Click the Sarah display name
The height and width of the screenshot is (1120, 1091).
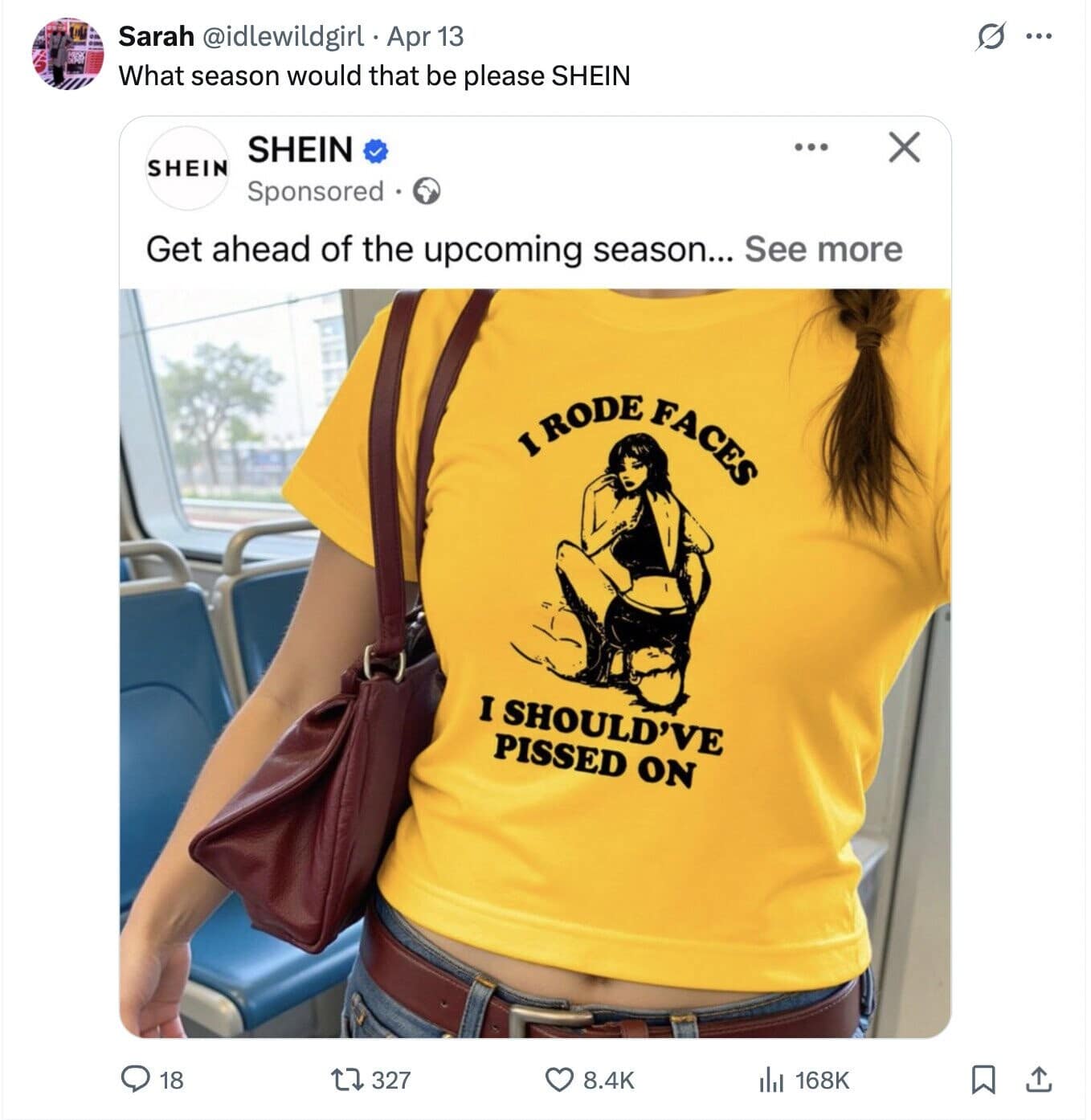pos(156,36)
